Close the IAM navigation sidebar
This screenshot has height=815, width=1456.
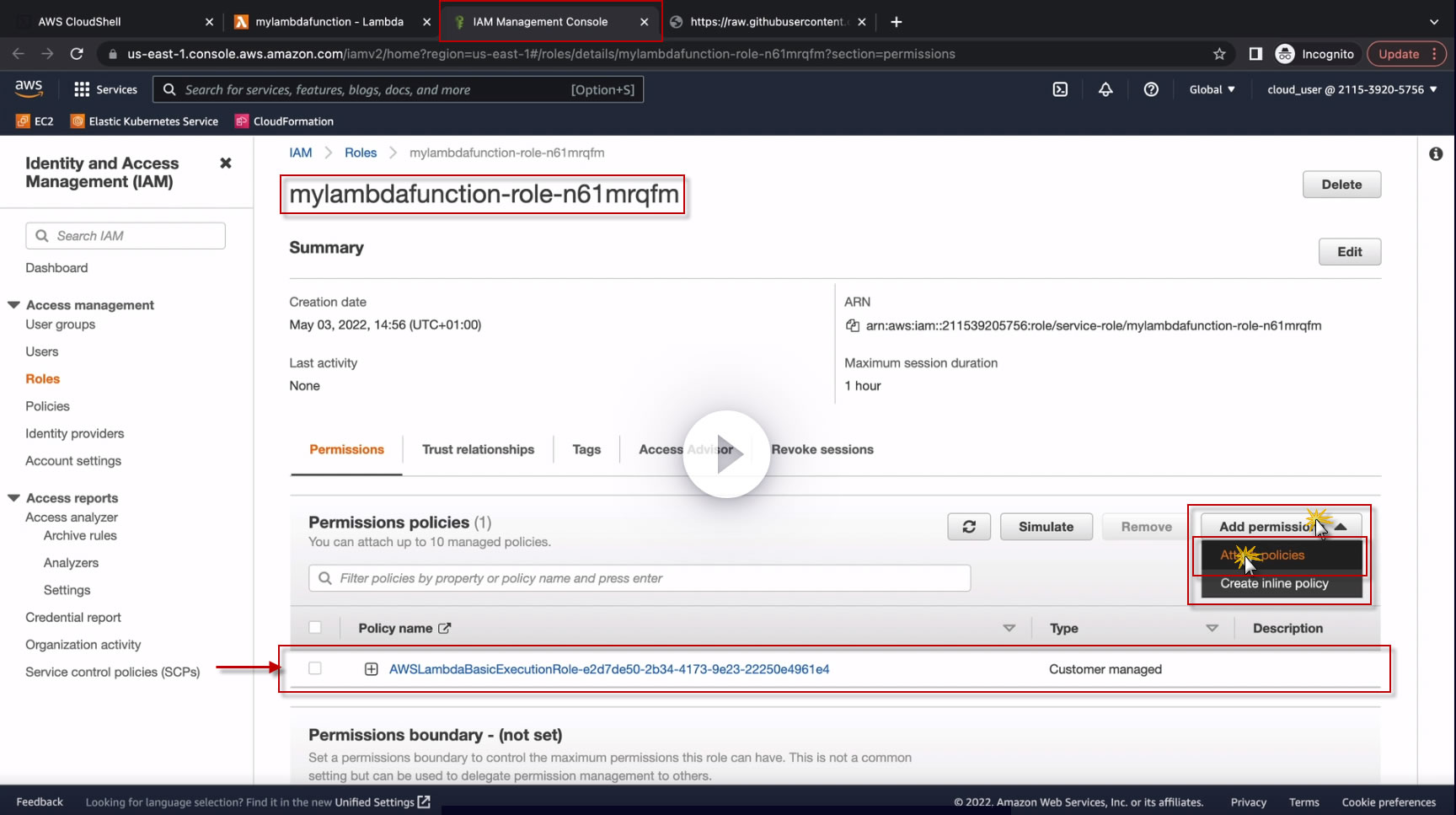(226, 164)
